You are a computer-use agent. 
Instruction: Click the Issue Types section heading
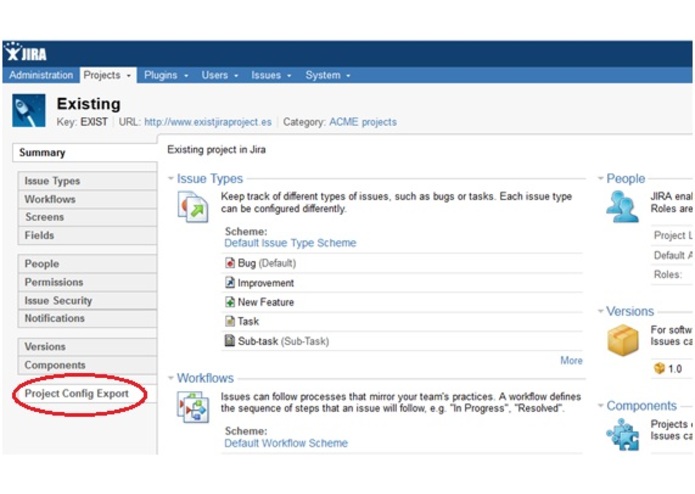click(210, 179)
